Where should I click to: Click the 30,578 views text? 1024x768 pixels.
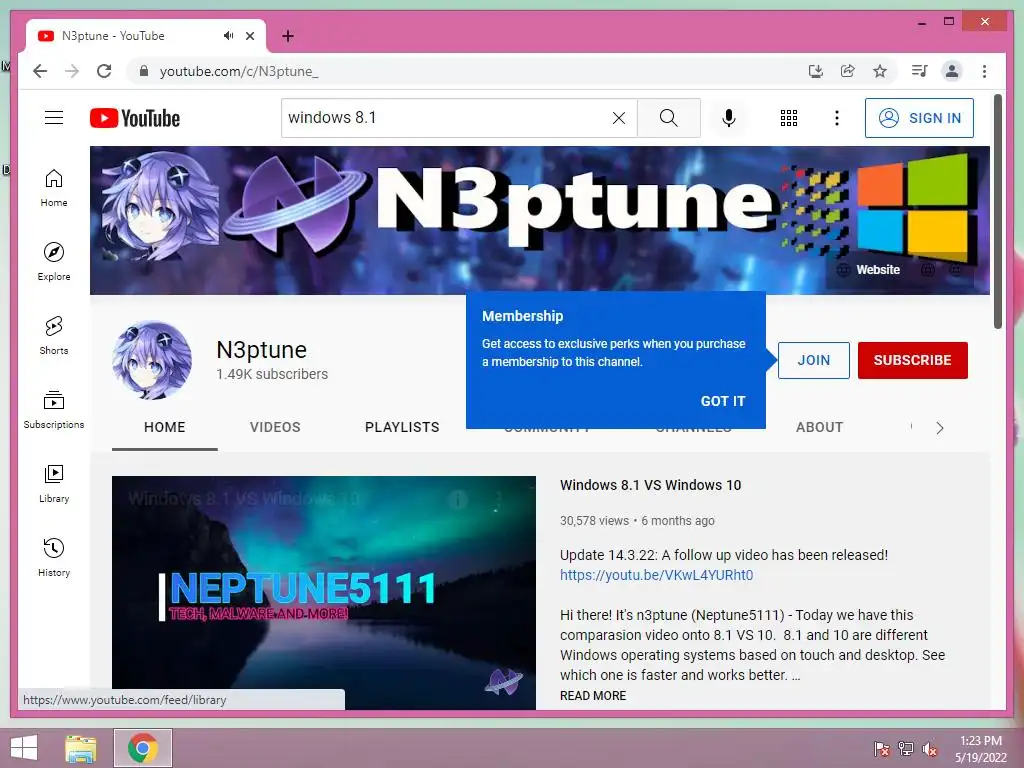pos(594,520)
